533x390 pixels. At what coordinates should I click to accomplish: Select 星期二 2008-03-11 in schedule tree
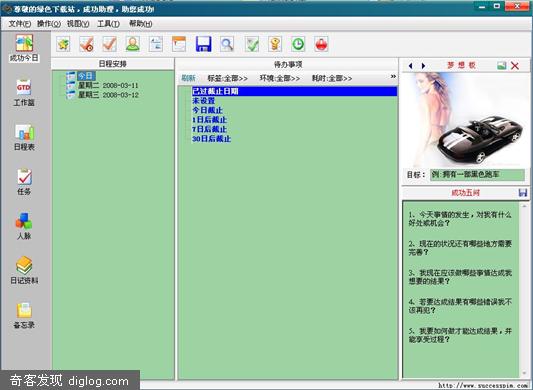click(x=108, y=85)
